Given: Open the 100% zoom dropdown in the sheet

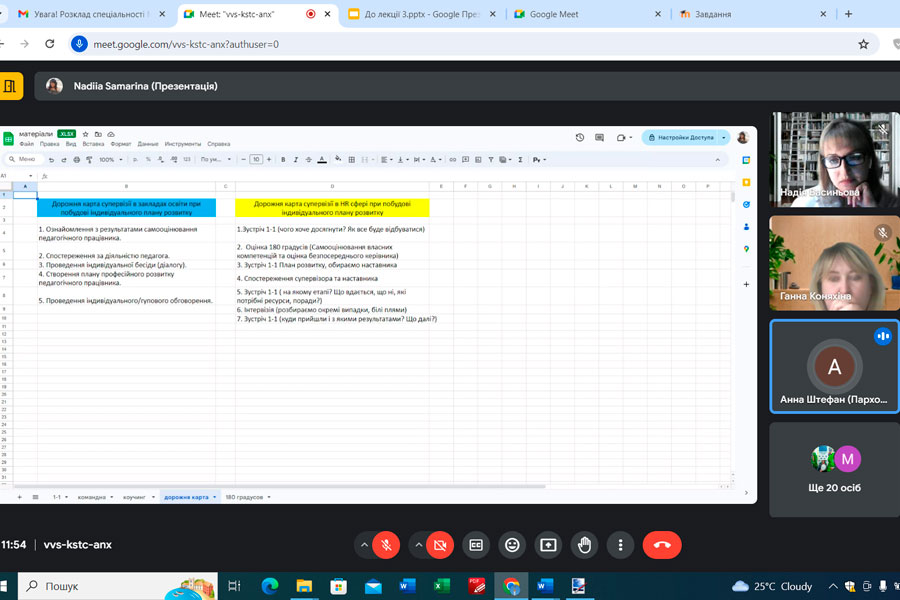Looking at the screenshot, I should click(x=109, y=159).
